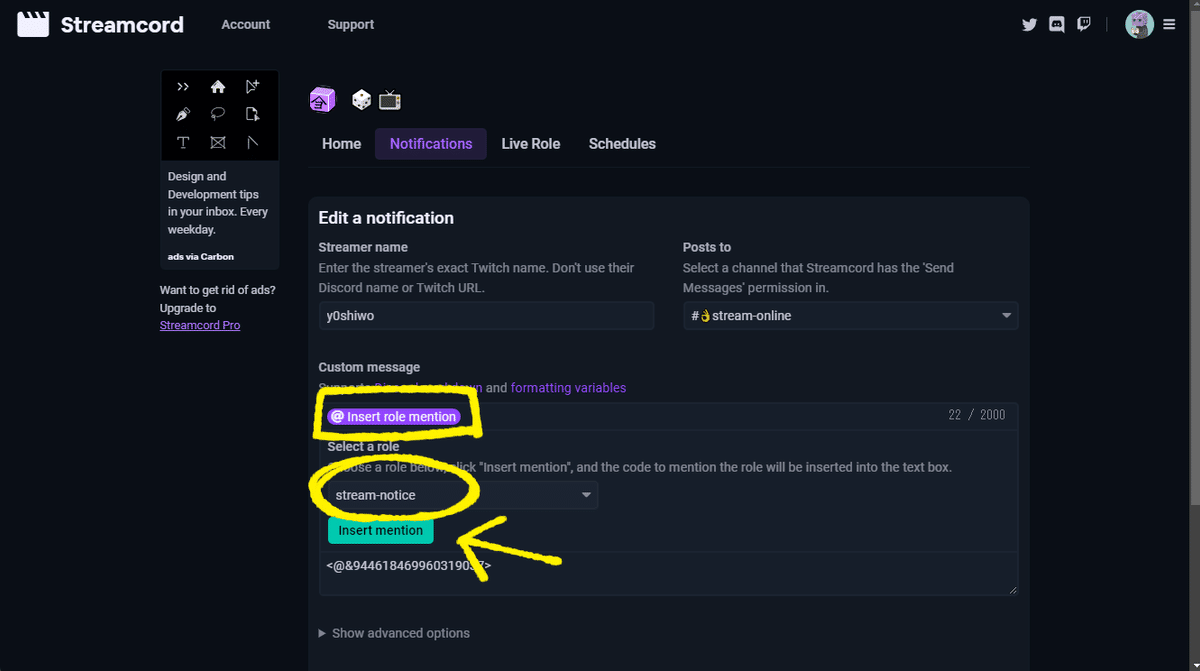Click the Streamcord clapperboard logo

pyautogui.click(x=33, y=24)
